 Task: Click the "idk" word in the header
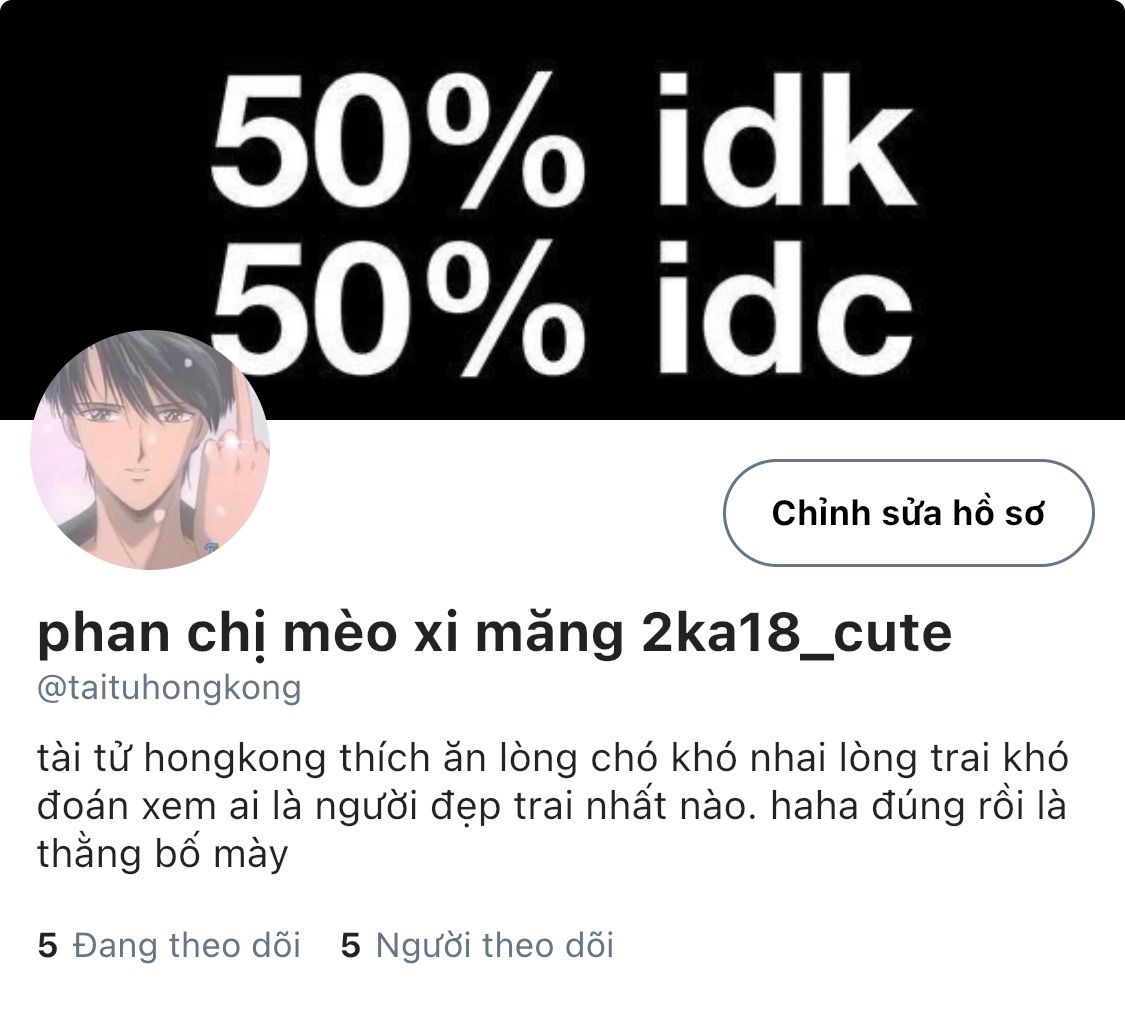(787, 139)
